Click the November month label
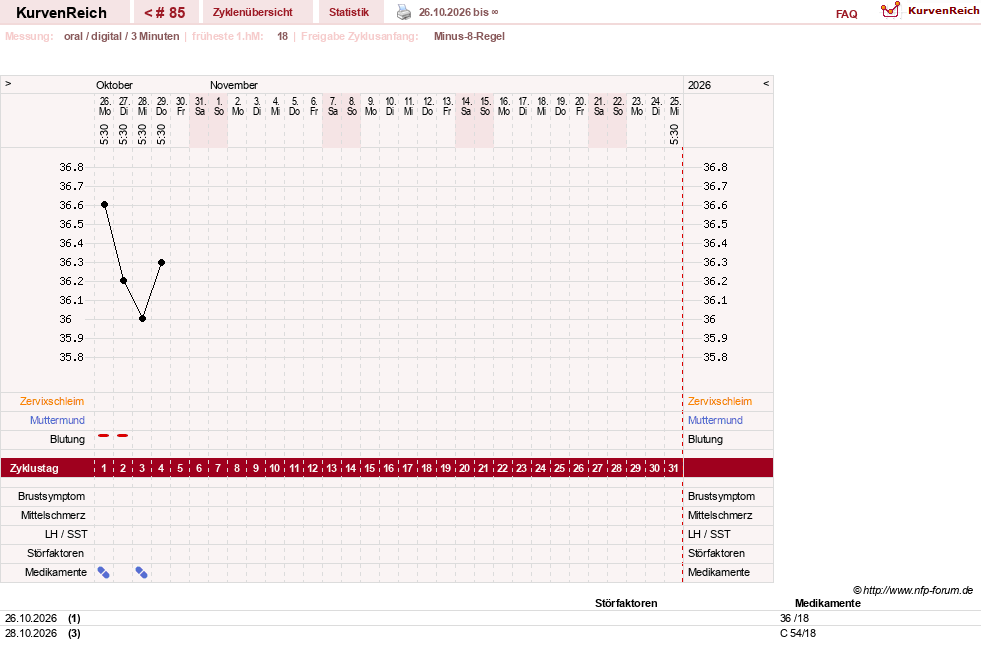 (x=234, y=85)
